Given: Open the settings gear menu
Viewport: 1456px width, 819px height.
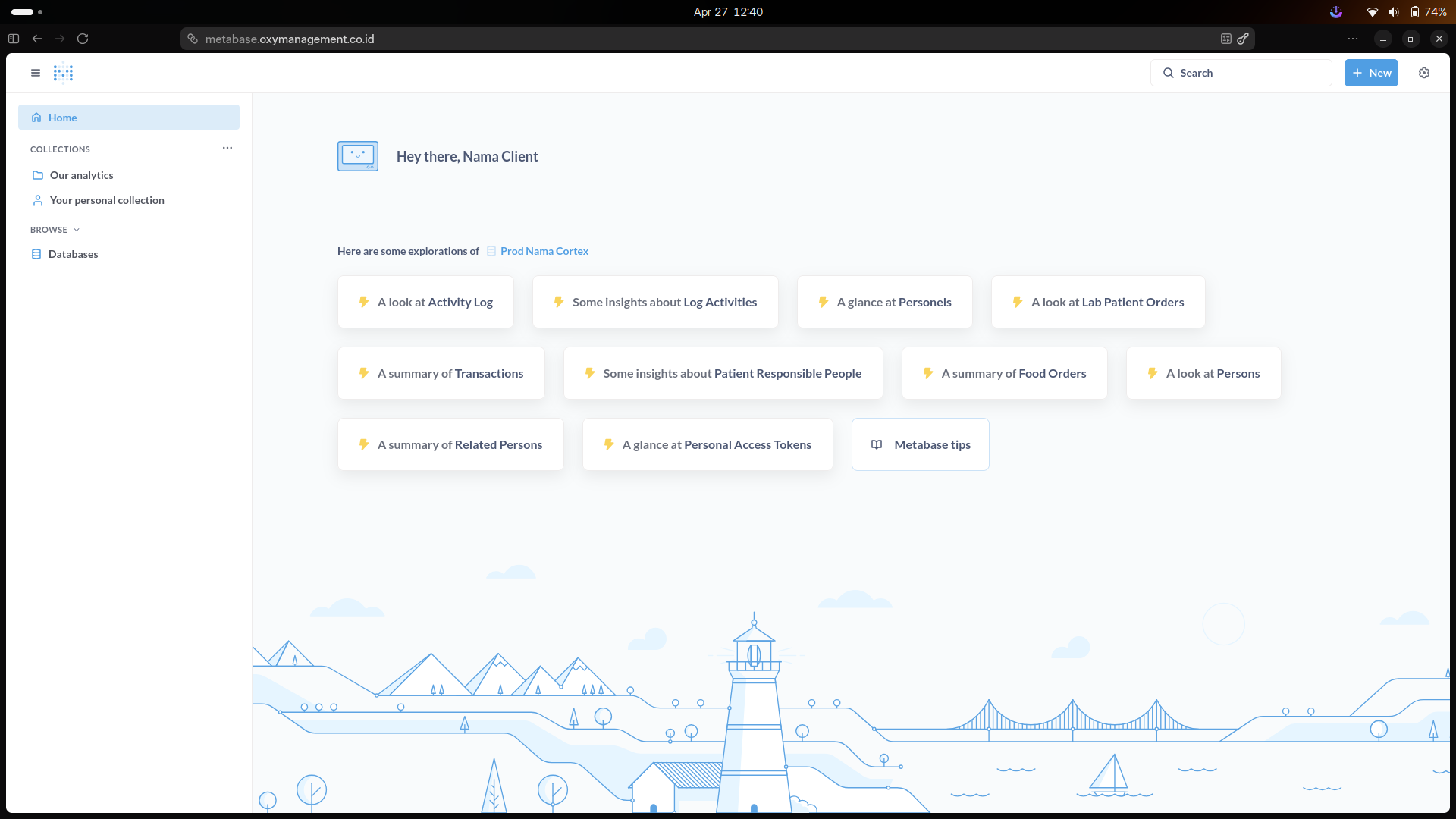Looking at the screenshot, I should (x=1424, y=73).
